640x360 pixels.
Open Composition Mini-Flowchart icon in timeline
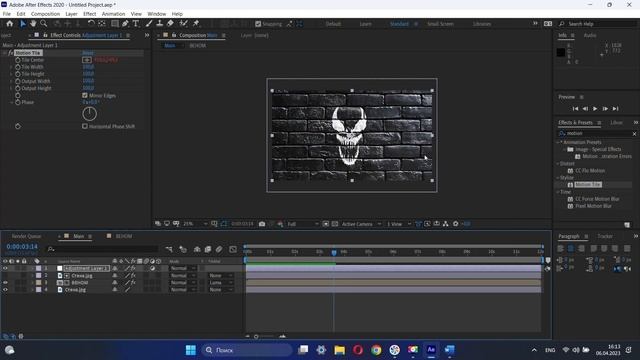[169, 249]
